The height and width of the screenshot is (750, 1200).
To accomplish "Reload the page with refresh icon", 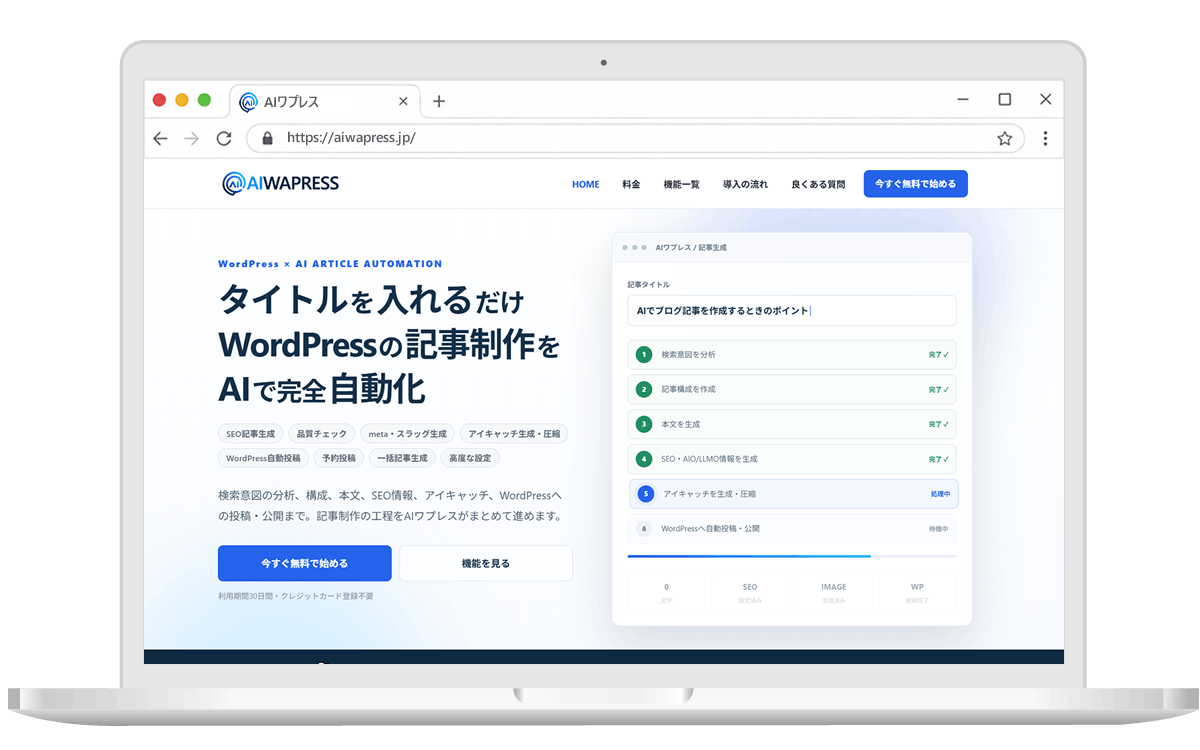I will pos(224,139).
